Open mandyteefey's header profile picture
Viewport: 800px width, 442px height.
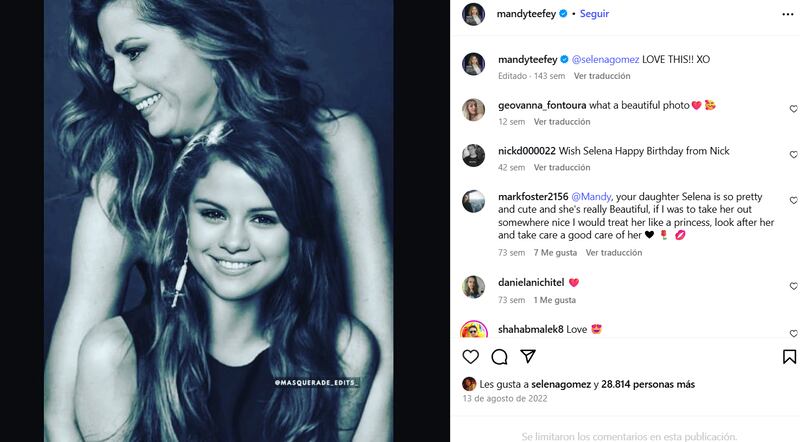[x=473, y=14]
